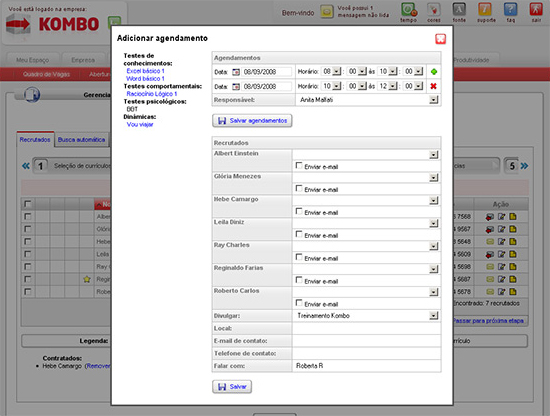The image size is (550, 416).
Task: Close the Adicionar agendamento dialog
Action: coord(441,39)
